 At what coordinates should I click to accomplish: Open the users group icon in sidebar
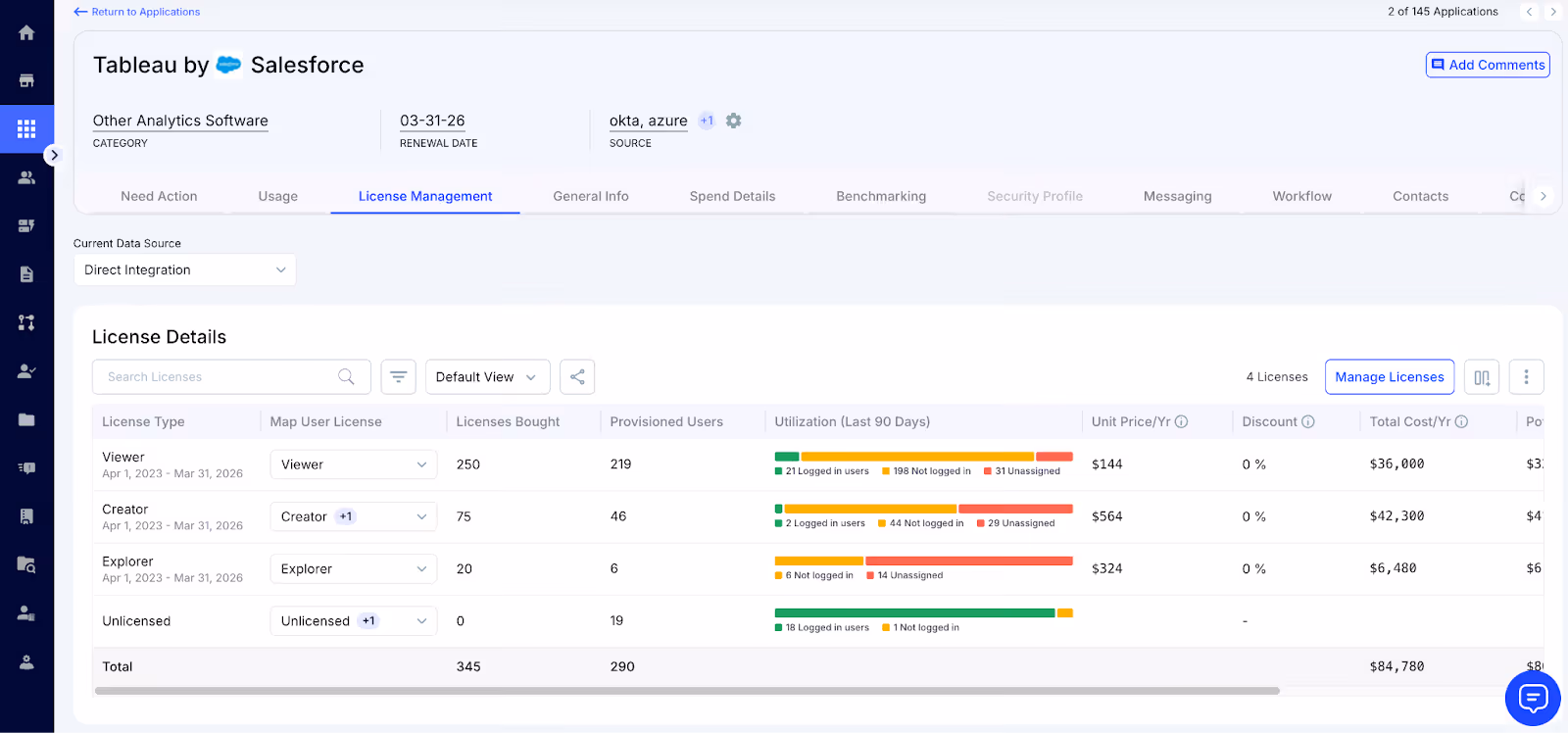[26, 177]
